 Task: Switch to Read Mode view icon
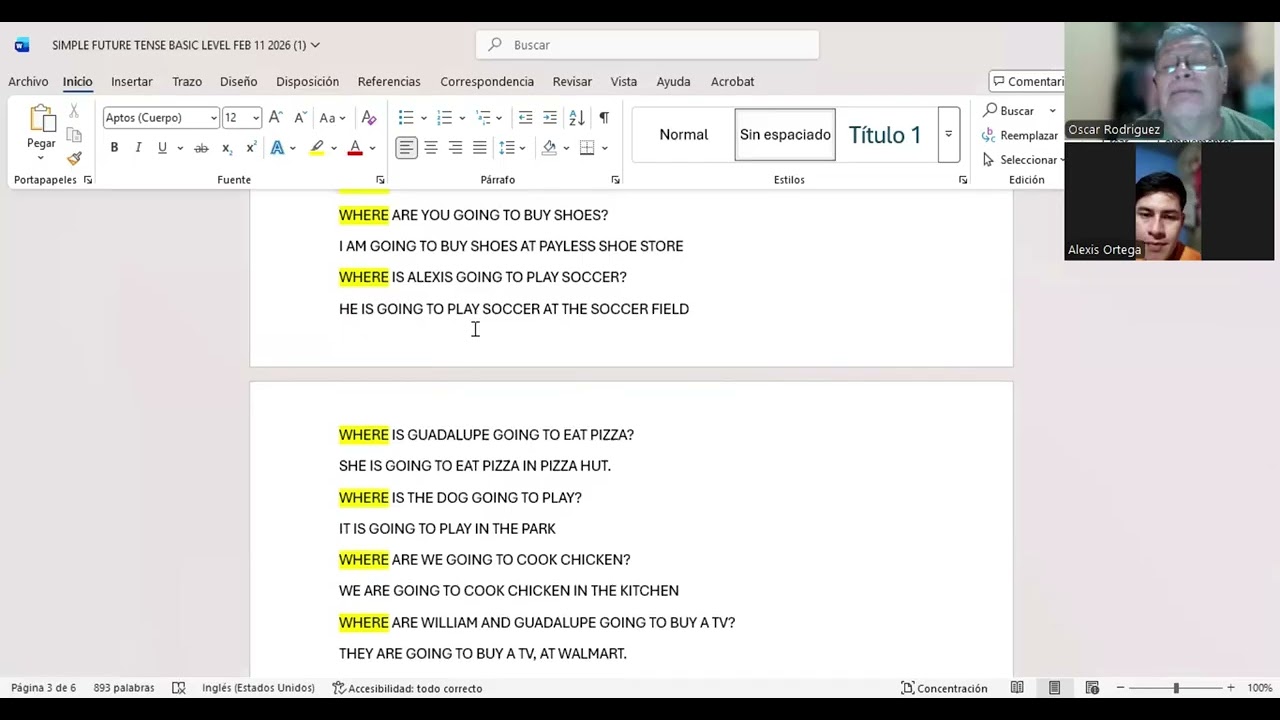tap(1017, 688)
